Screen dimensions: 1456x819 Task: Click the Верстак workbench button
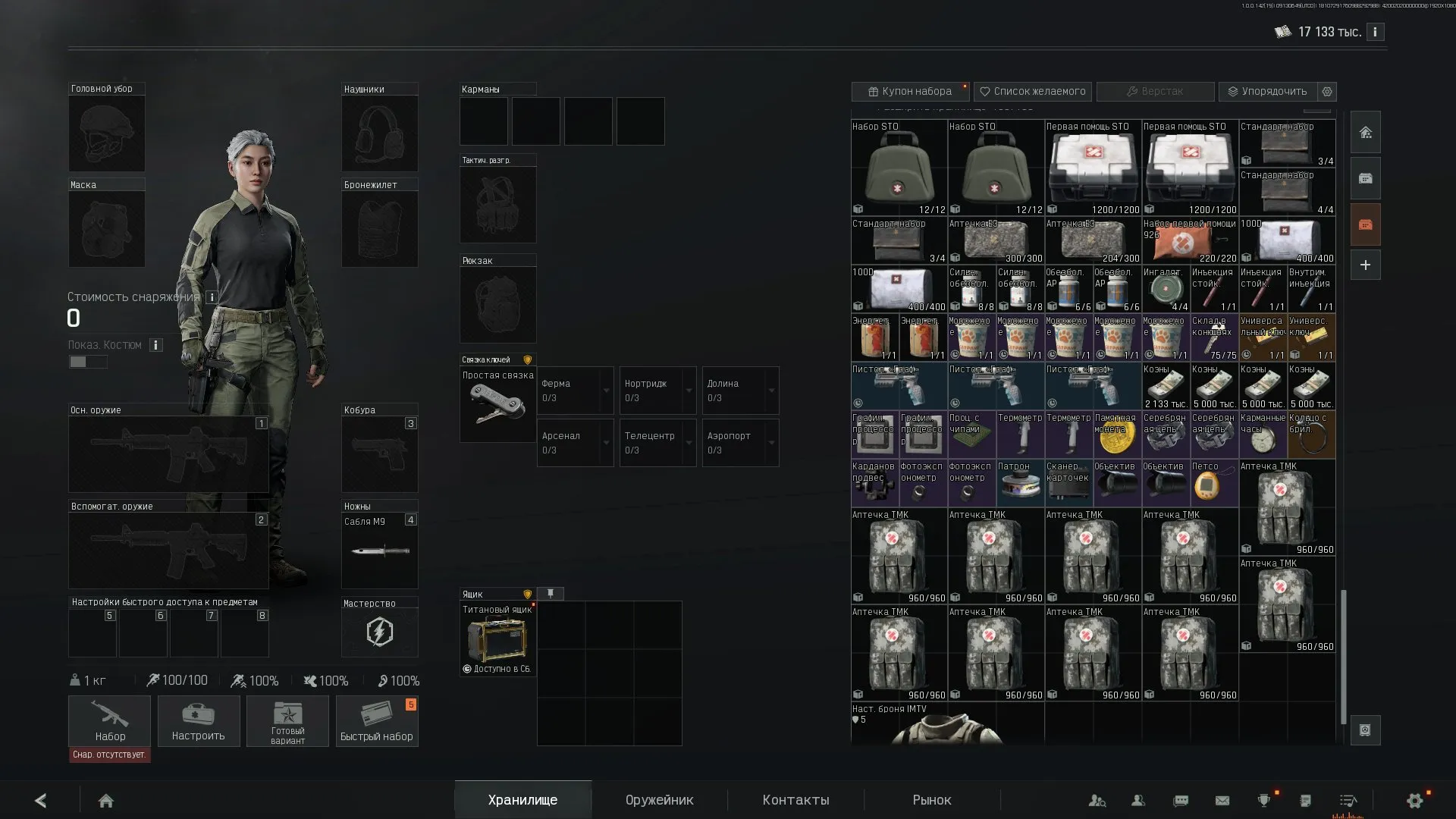1155,91
